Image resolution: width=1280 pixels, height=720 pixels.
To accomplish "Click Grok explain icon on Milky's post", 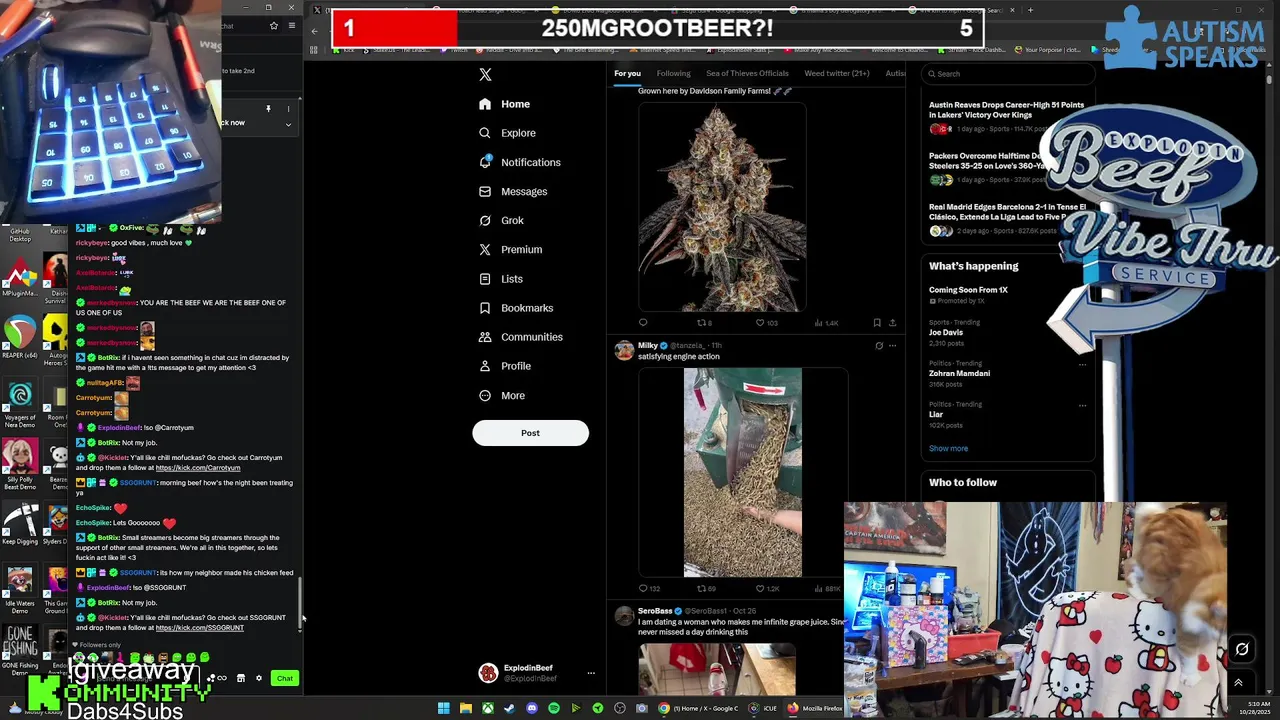I will (x=879, y=346).
